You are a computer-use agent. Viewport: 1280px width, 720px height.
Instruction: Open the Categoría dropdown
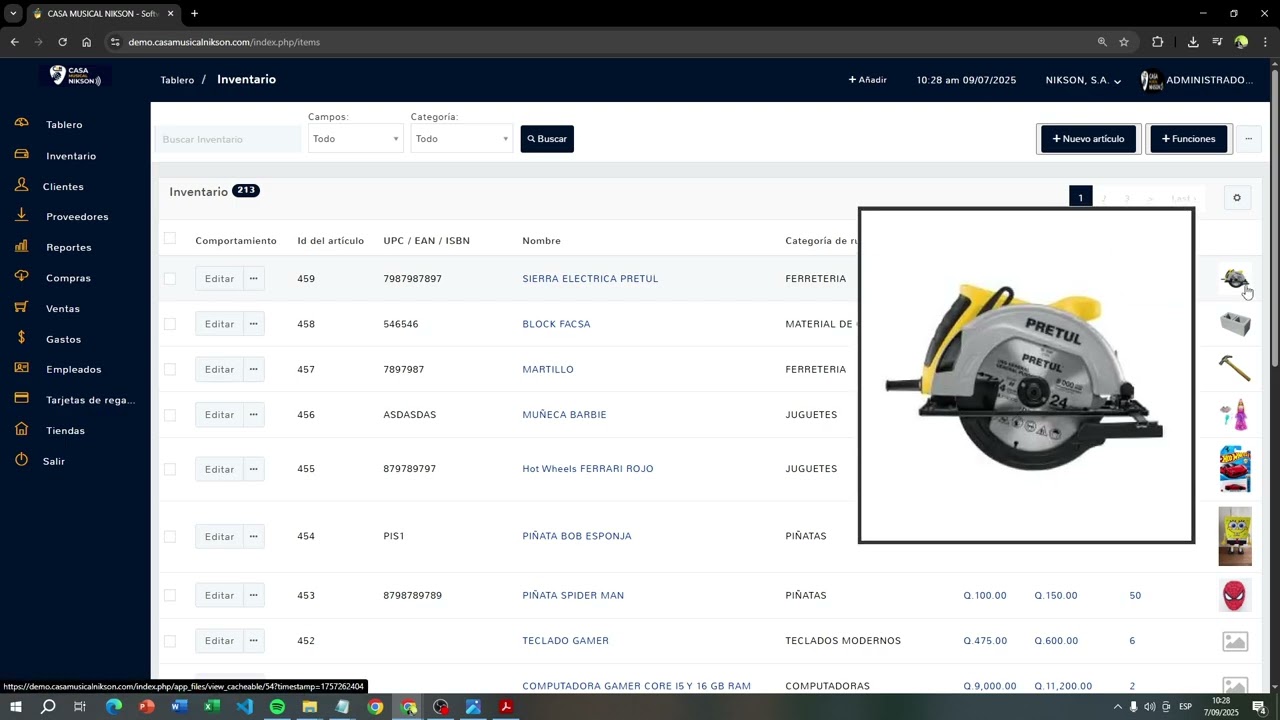[x=461, y=139]
